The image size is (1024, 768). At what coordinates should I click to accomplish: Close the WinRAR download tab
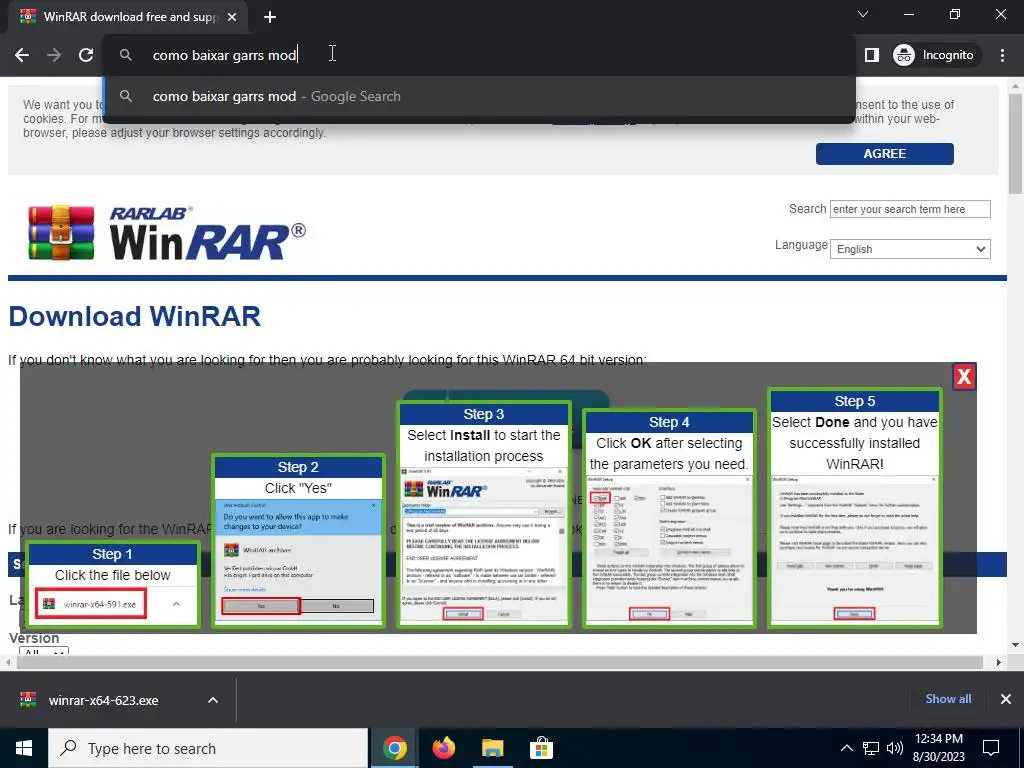click(x=232, y=17)
